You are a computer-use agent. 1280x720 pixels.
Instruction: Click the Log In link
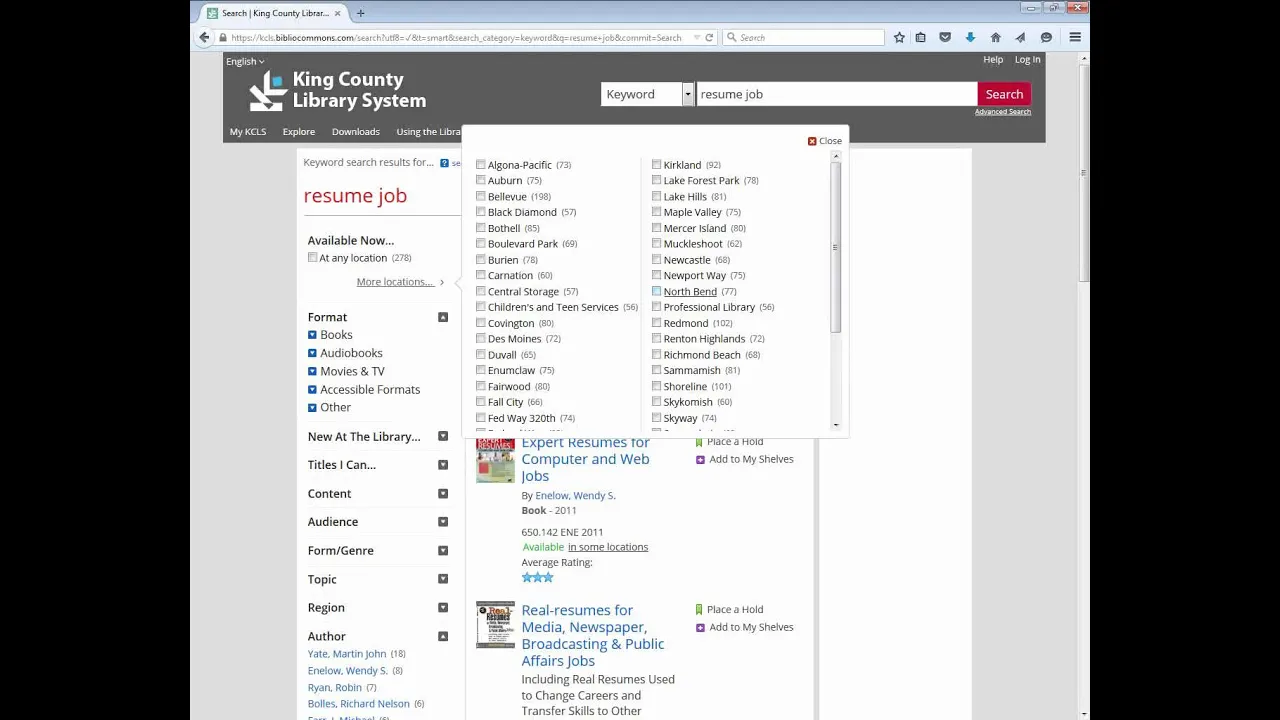coord(1027,59)
